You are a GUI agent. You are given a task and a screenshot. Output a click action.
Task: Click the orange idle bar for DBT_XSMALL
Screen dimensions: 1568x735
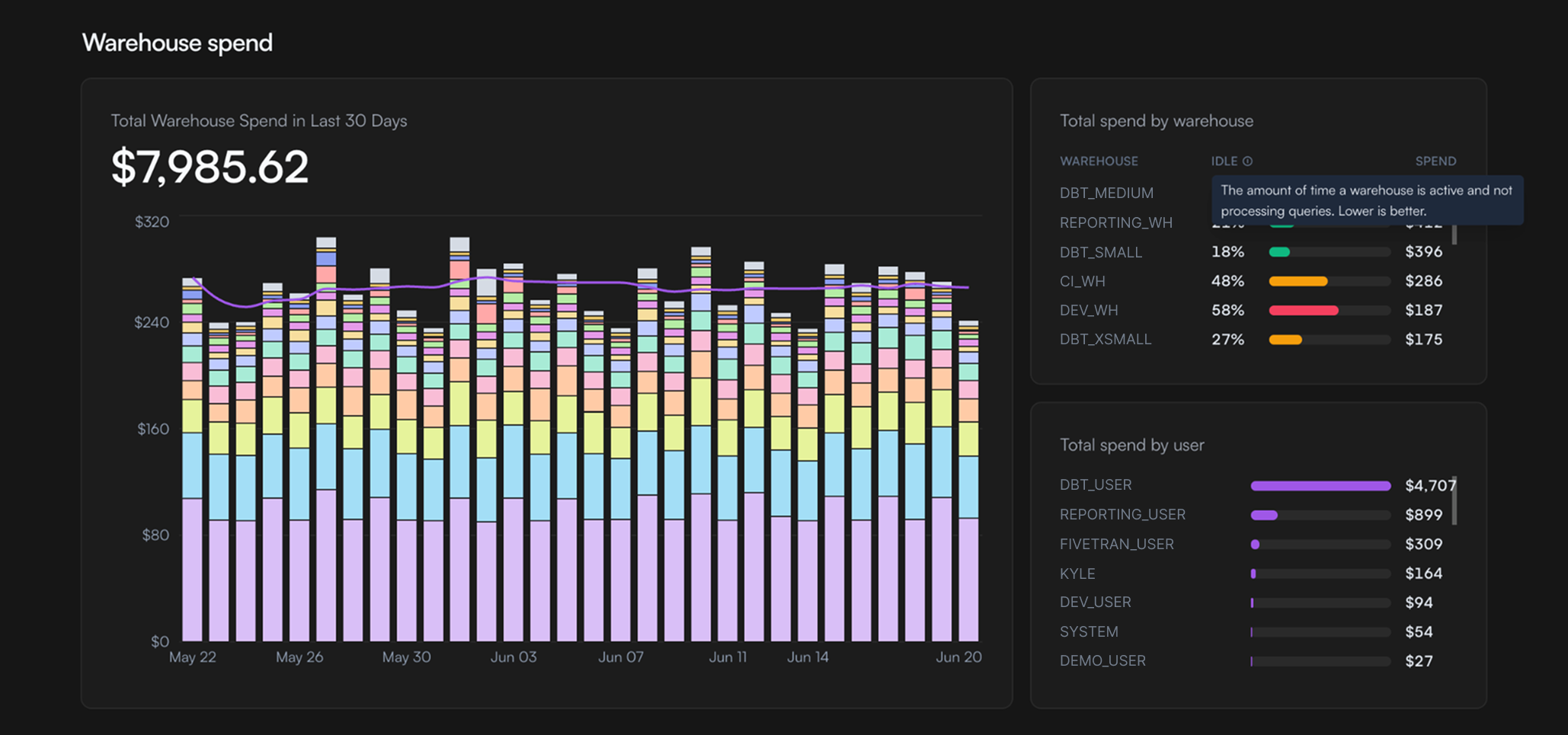click(x=1285, y=339)
